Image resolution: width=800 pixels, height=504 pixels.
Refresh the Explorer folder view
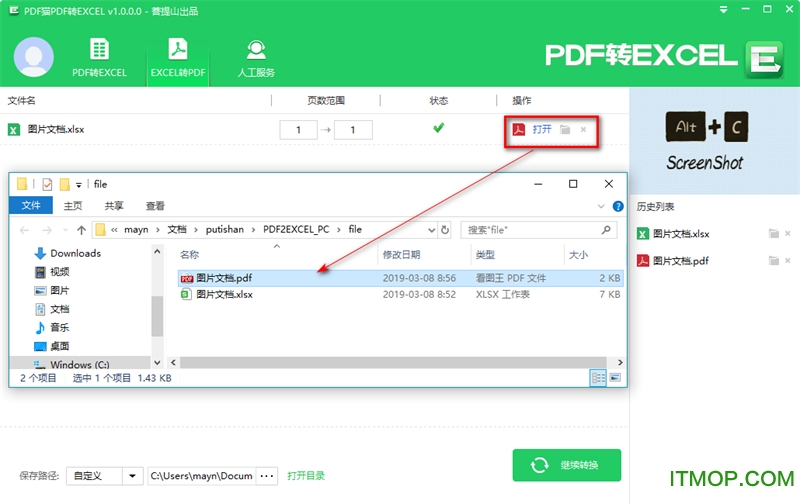pos(445,230)
